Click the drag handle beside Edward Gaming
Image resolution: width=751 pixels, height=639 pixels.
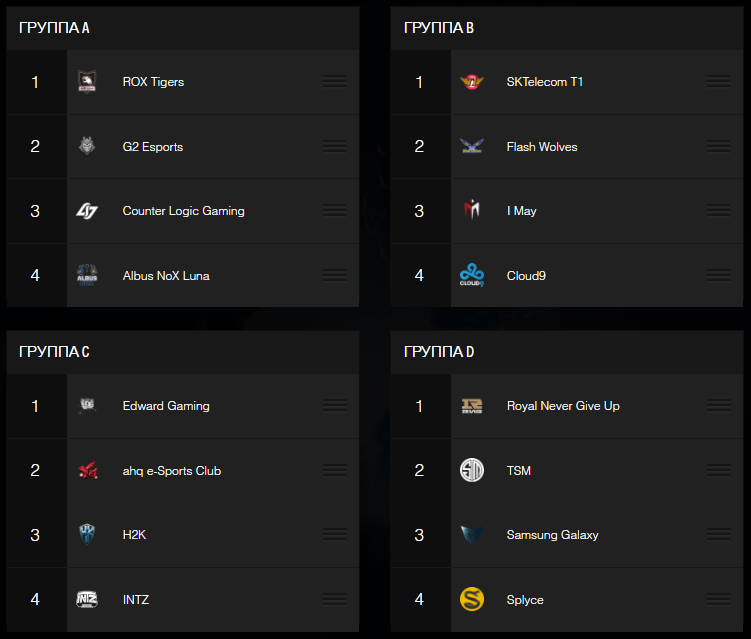click(x=334, y=405)
